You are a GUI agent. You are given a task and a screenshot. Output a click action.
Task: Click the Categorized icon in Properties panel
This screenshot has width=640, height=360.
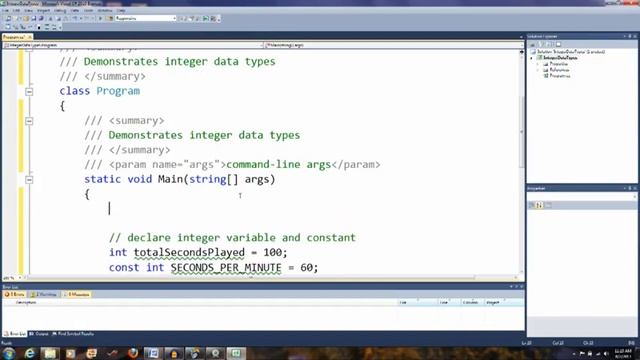[532, 205]
